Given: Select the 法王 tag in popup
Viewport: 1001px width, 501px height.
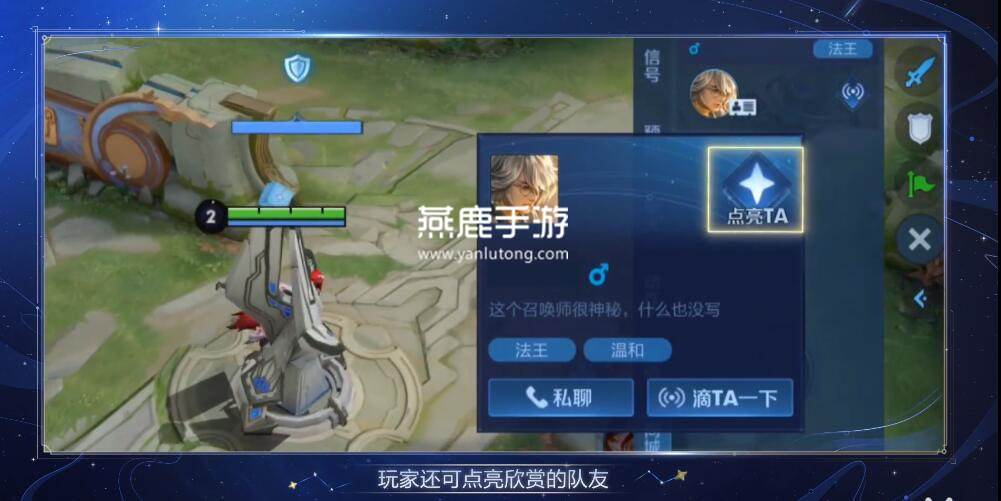Looking at the screenshot, I should (x=532, y=350).
